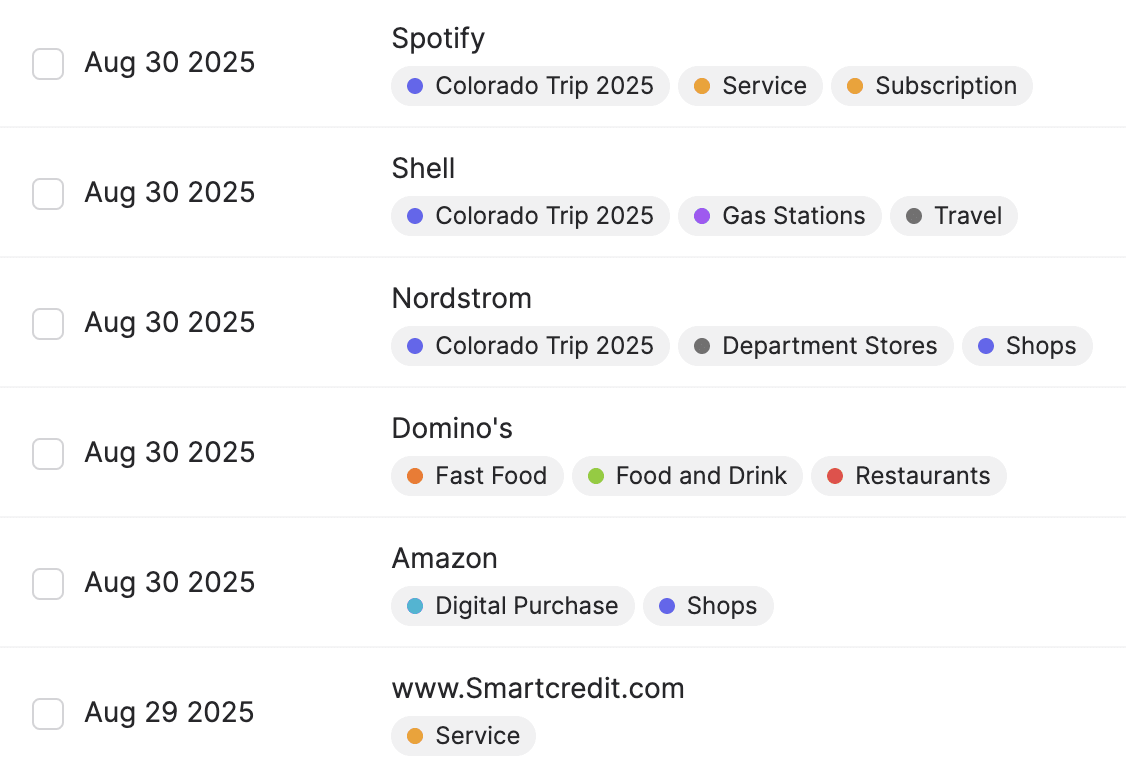The height and width of the screenshot is (776, 1126).
Task: Click the Service tag under www.Smartcredit.com
Action: point(463,736)
